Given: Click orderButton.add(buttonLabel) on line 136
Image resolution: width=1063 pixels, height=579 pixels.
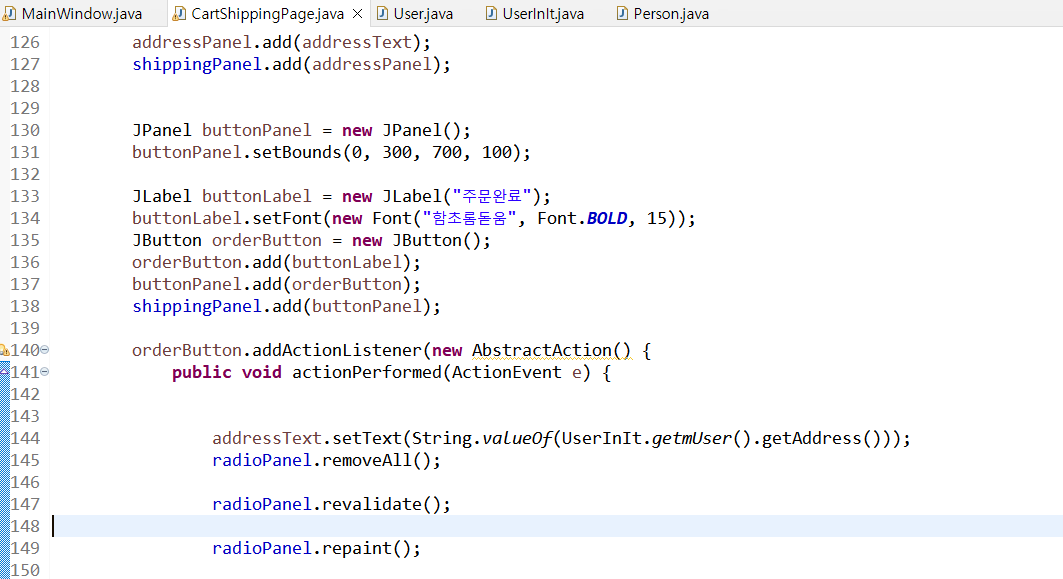Looking at the screenshot, I should [x=276, y=262].
